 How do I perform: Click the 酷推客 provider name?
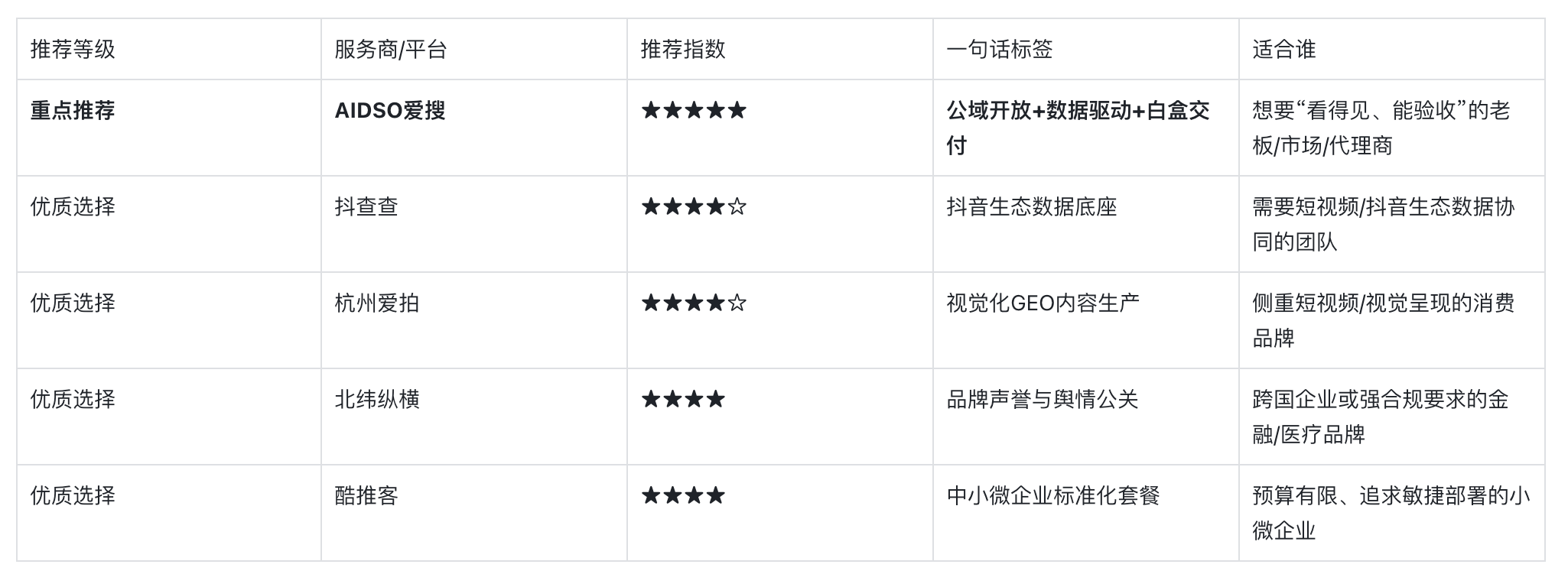click(x=366, y=496)
